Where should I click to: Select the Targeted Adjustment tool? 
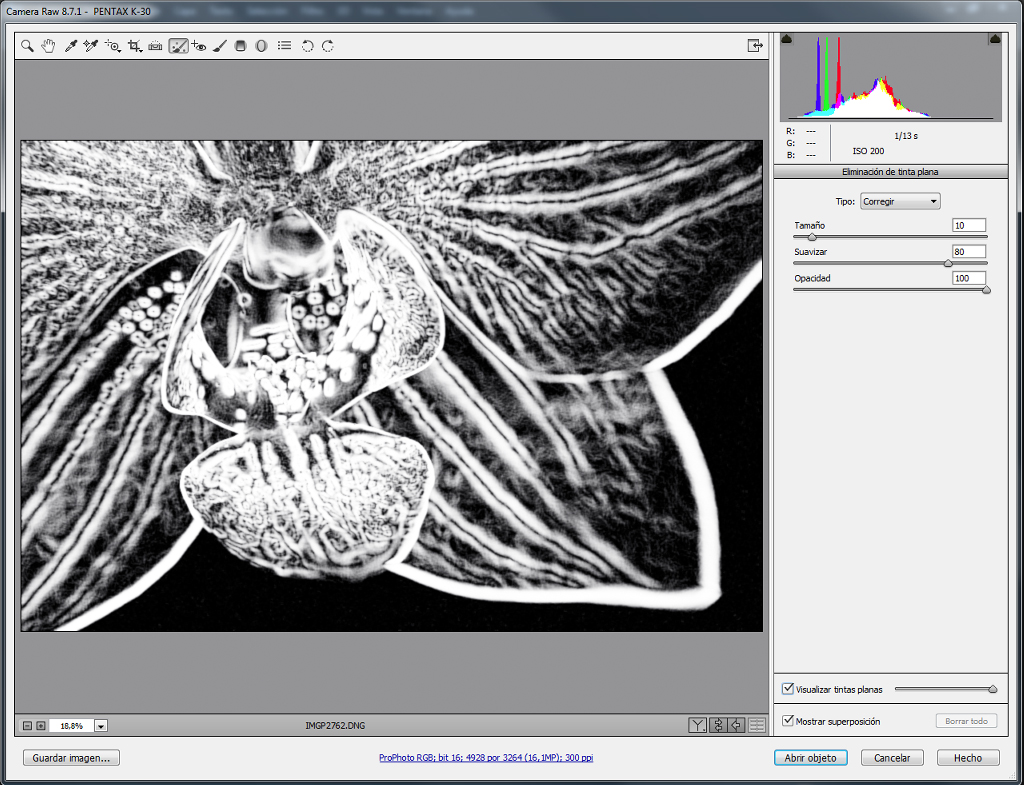[x=112, y=46]
